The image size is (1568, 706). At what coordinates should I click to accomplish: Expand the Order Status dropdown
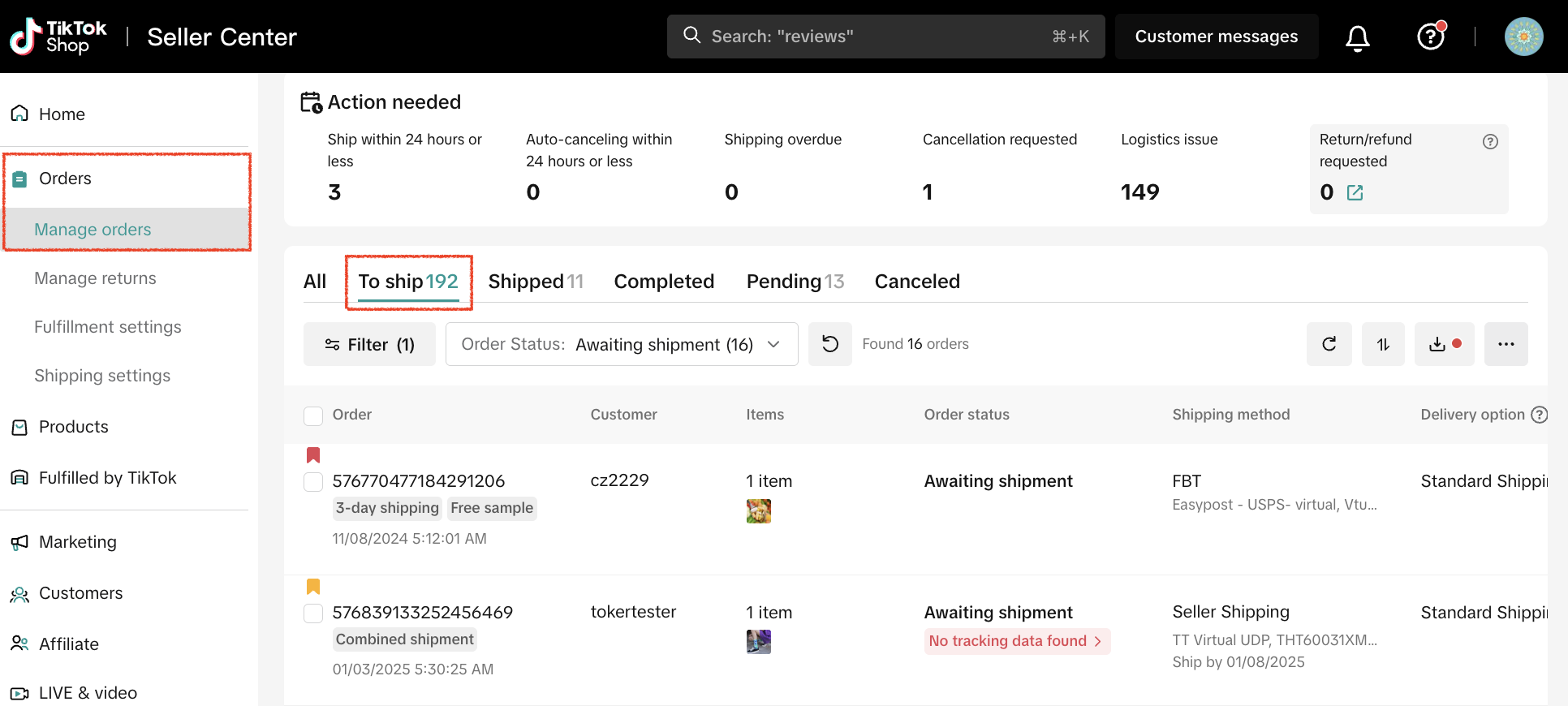point(621,344)
